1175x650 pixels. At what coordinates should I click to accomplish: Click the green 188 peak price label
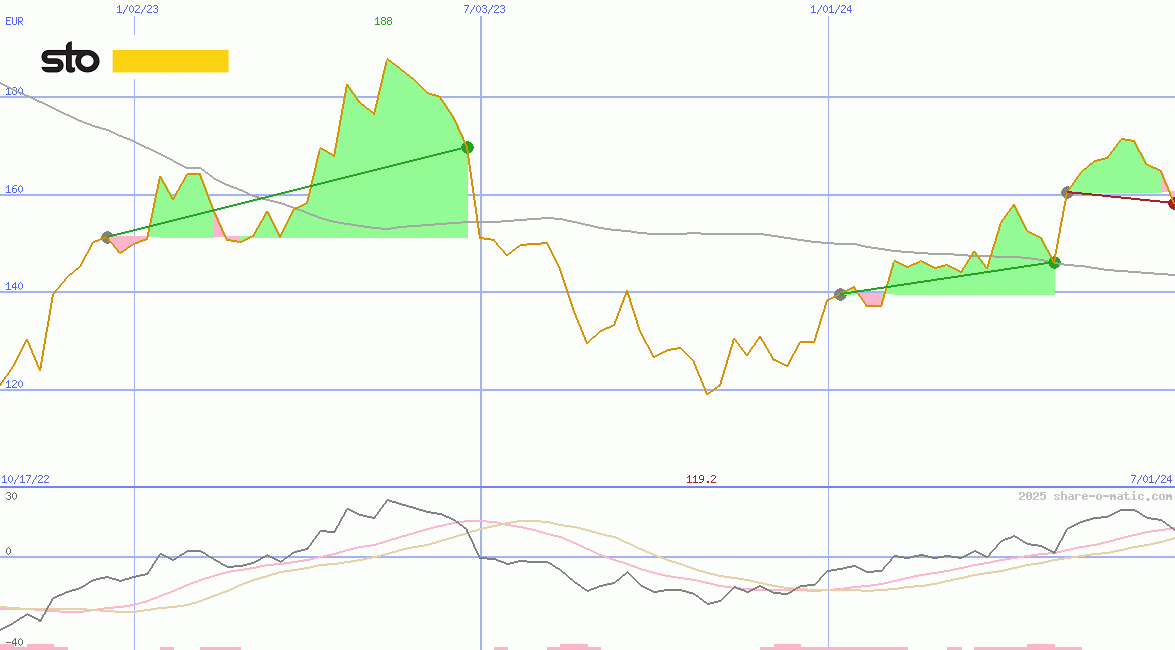point(383,21)
